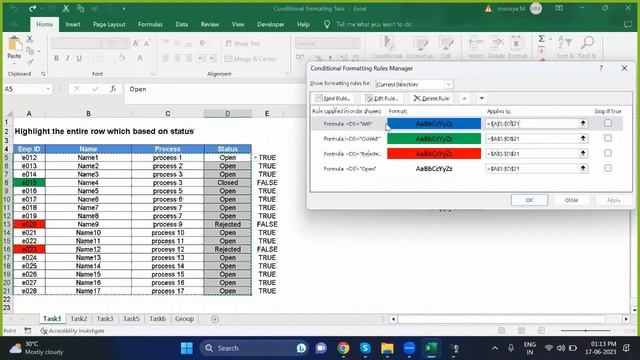Click Redo icon in title bar
The height and width of the screenshot is (360, 640).
pos(32,9)
